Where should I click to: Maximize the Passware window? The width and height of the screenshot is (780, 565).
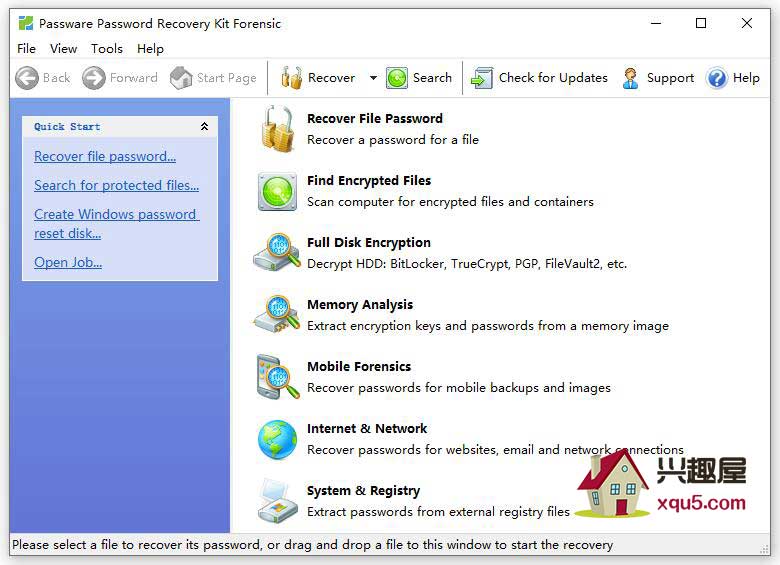(701, 23)
